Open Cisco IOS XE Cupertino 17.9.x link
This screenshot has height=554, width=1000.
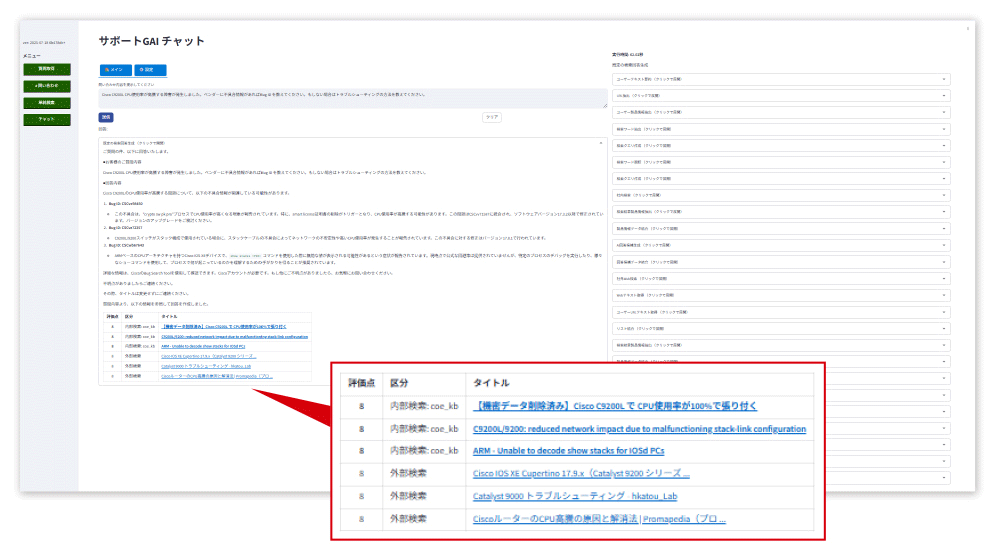pyautogui.click(x=581, y=474)
